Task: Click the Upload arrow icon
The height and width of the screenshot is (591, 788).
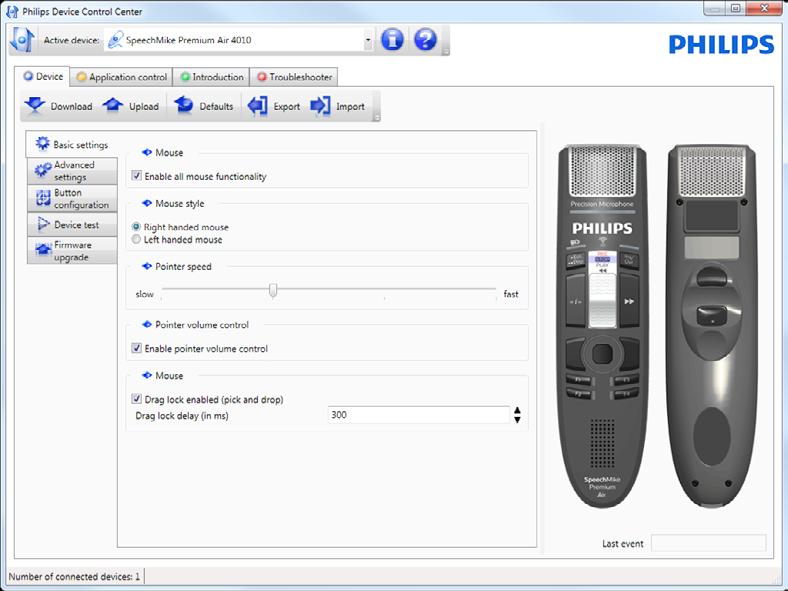Action: 113,105
